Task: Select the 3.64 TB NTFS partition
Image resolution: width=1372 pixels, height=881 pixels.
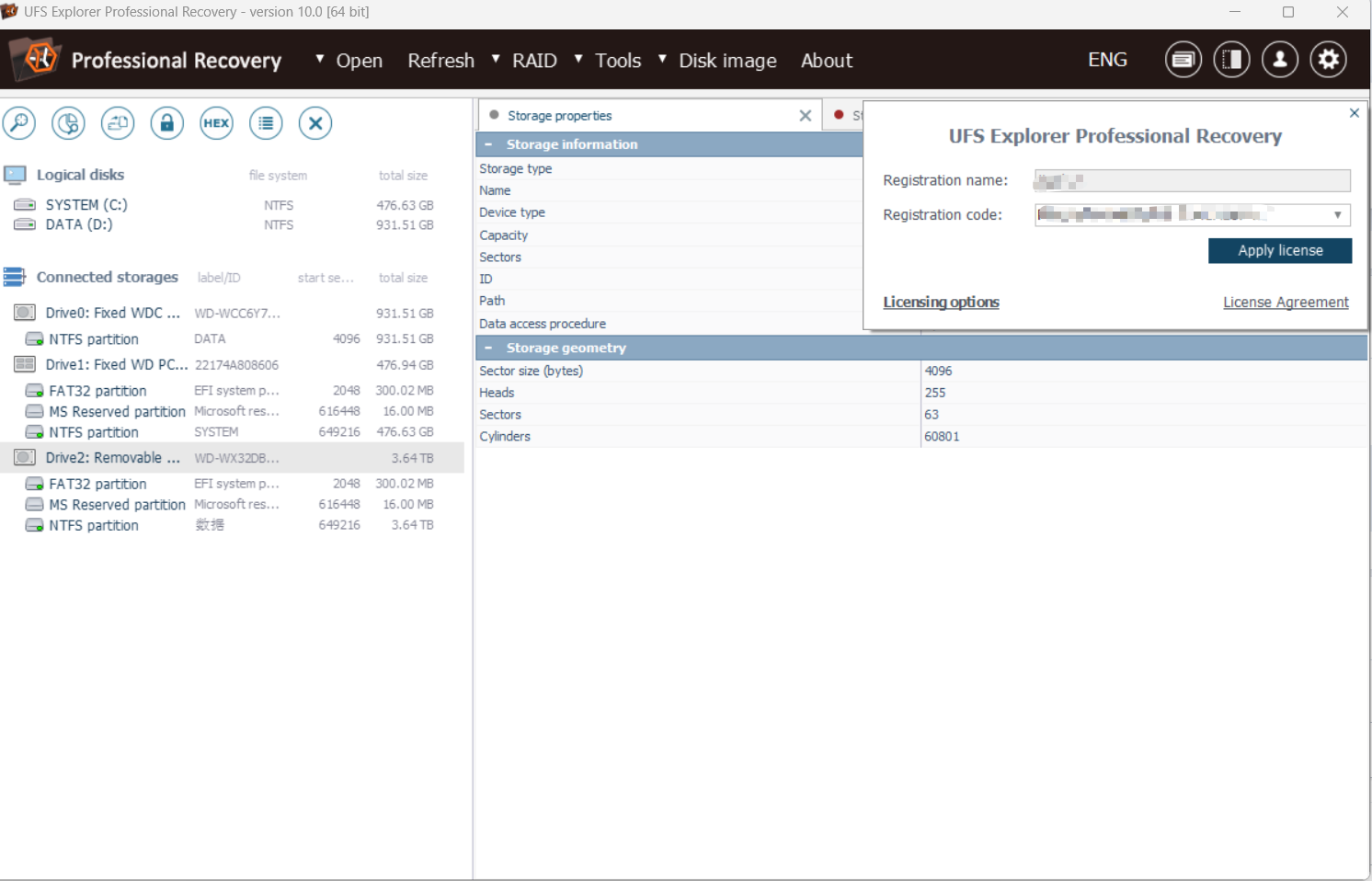Action: tap(232, 525)
